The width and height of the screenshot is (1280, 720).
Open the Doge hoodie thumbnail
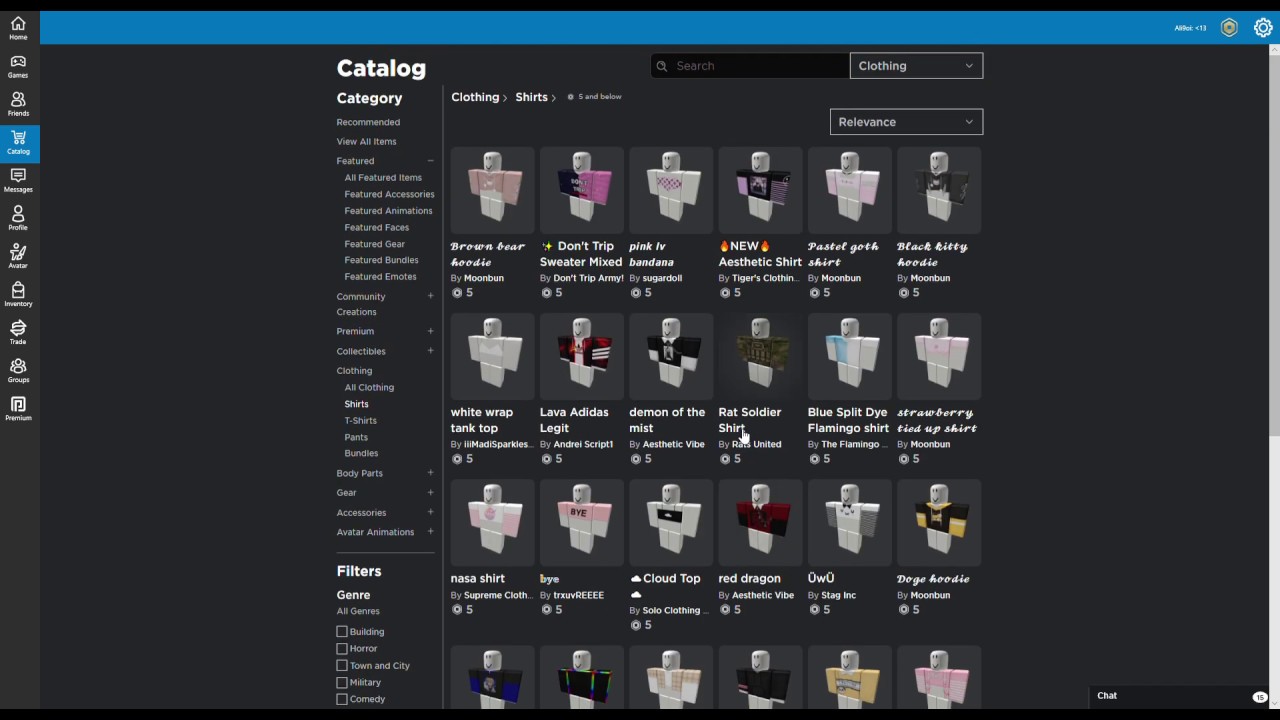pos(939,522)
